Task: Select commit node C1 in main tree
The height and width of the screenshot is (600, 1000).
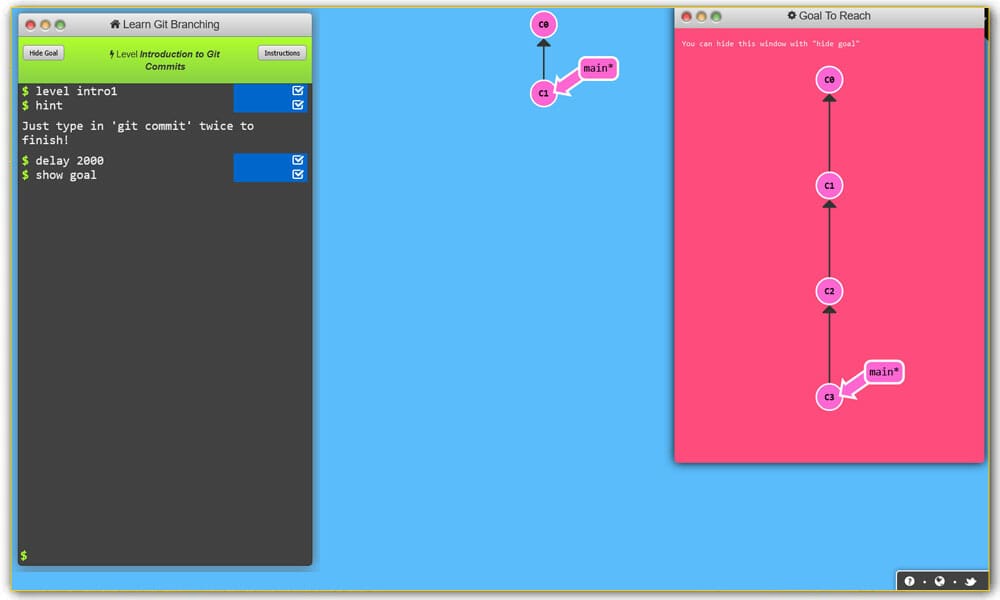Action: [x=543, y=93]
